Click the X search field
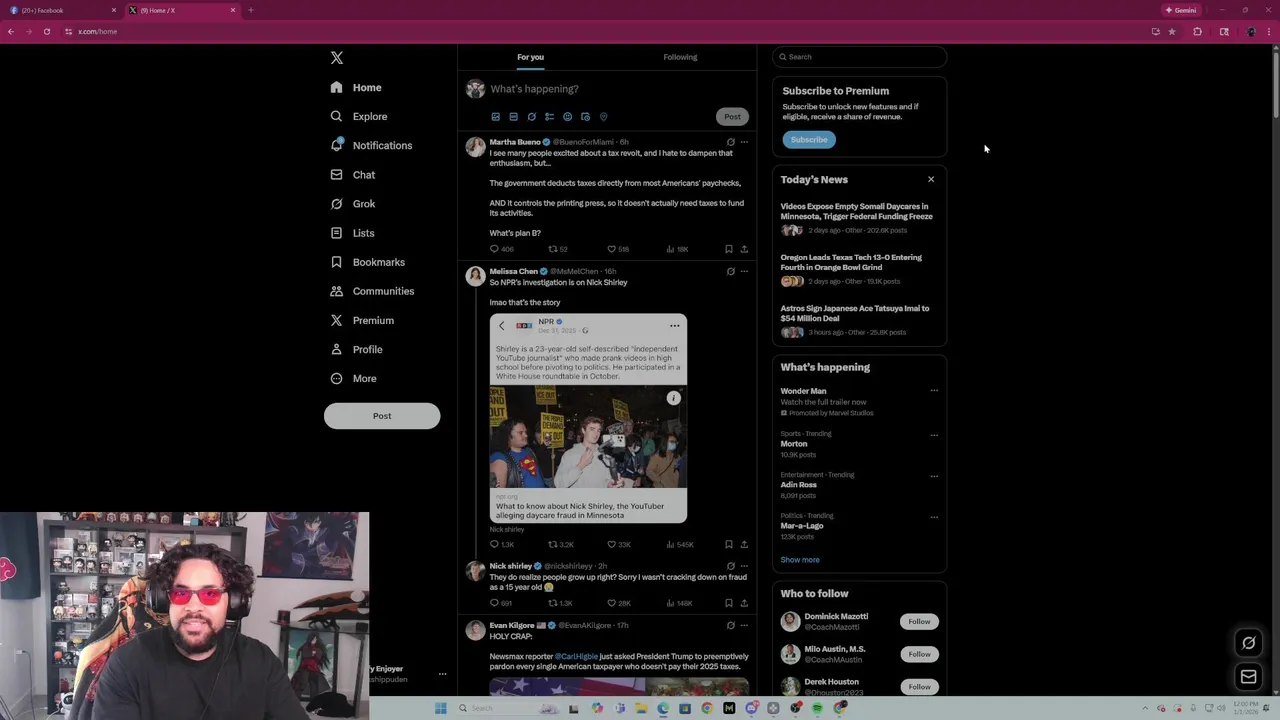The image size is (1280, 720). (859, 57)
